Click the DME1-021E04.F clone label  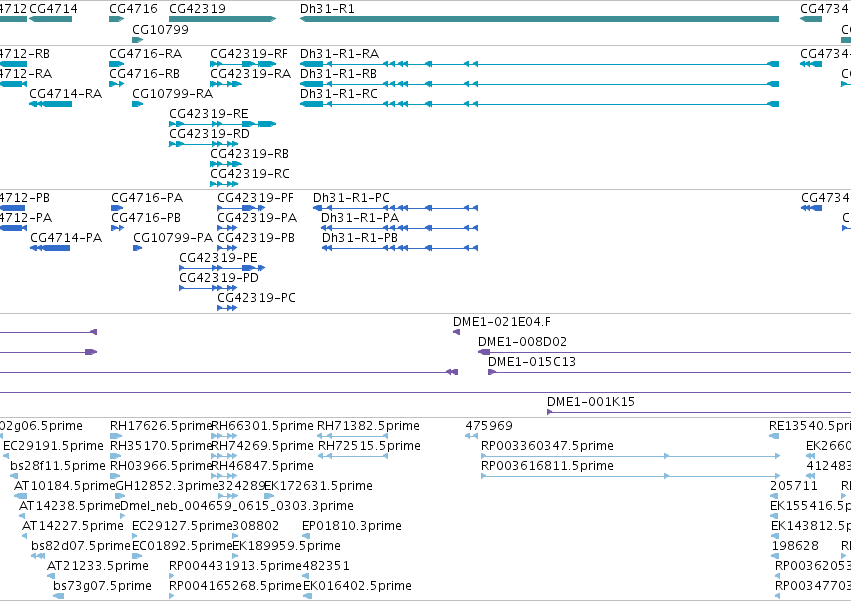coord(502,322)
